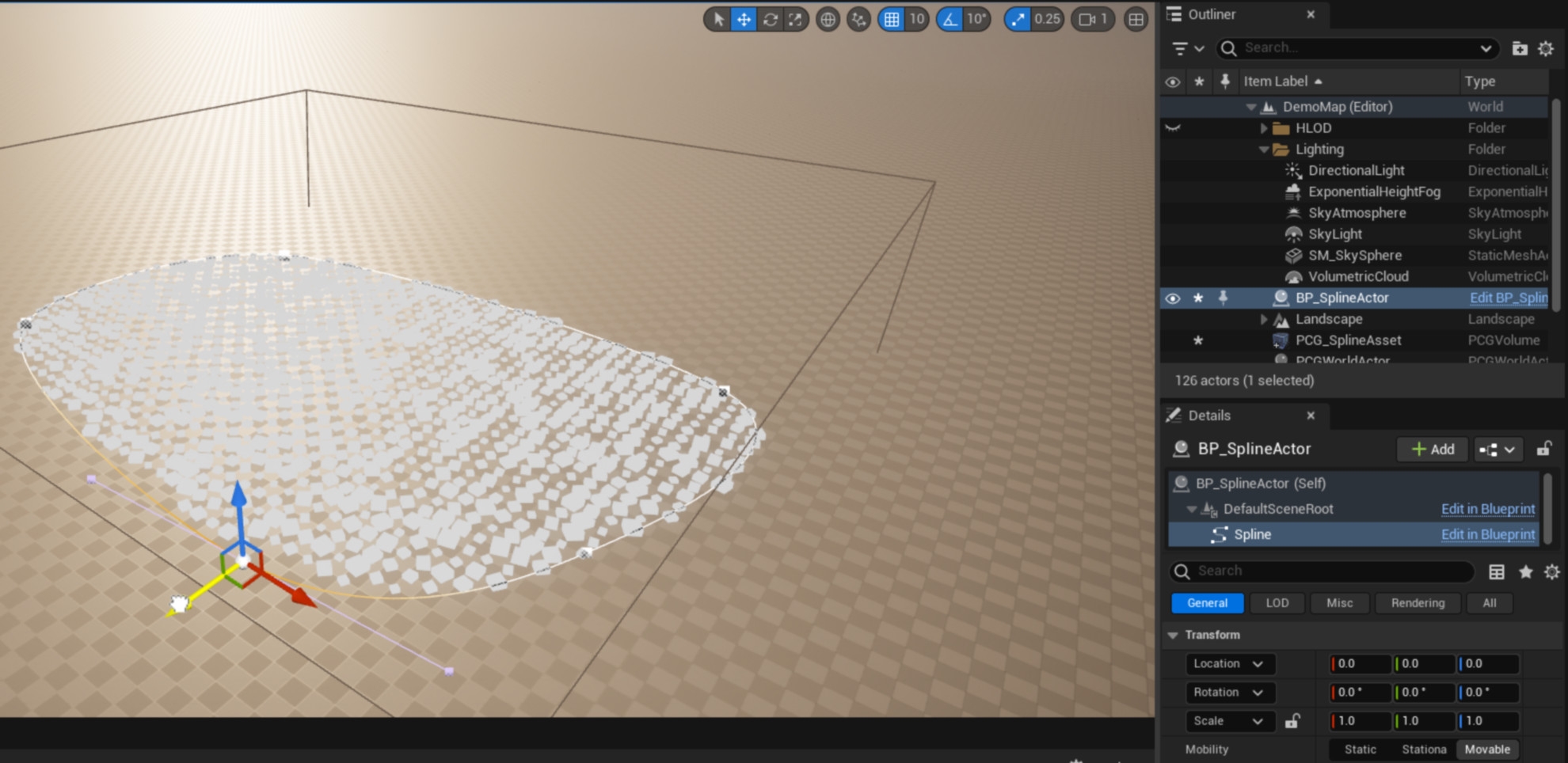The height and width of the screenshot is (763, 1568).
Task: Switch to the Rendering filter tab
Action: click(x=1418, y=603)
